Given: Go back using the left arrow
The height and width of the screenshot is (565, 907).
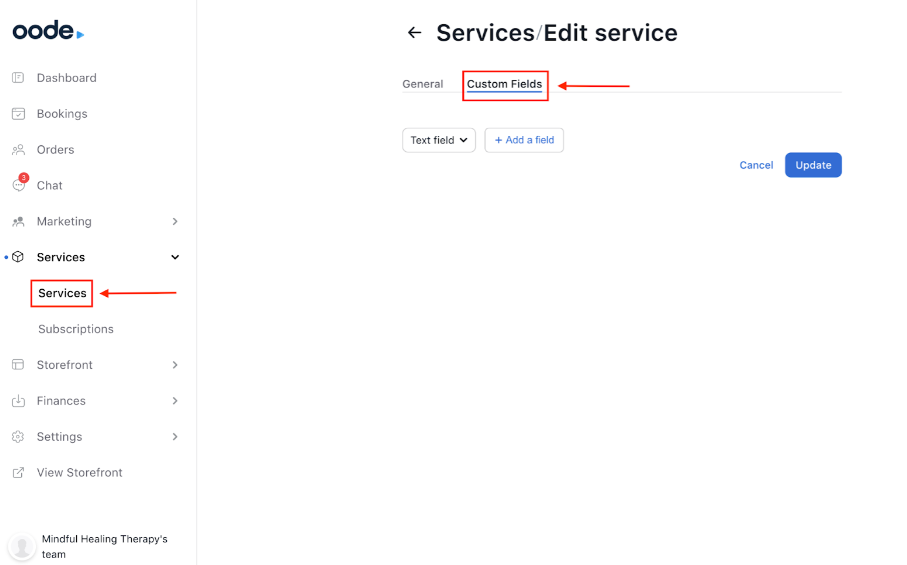Looking at the screenshot, I should tap(414, 33).
